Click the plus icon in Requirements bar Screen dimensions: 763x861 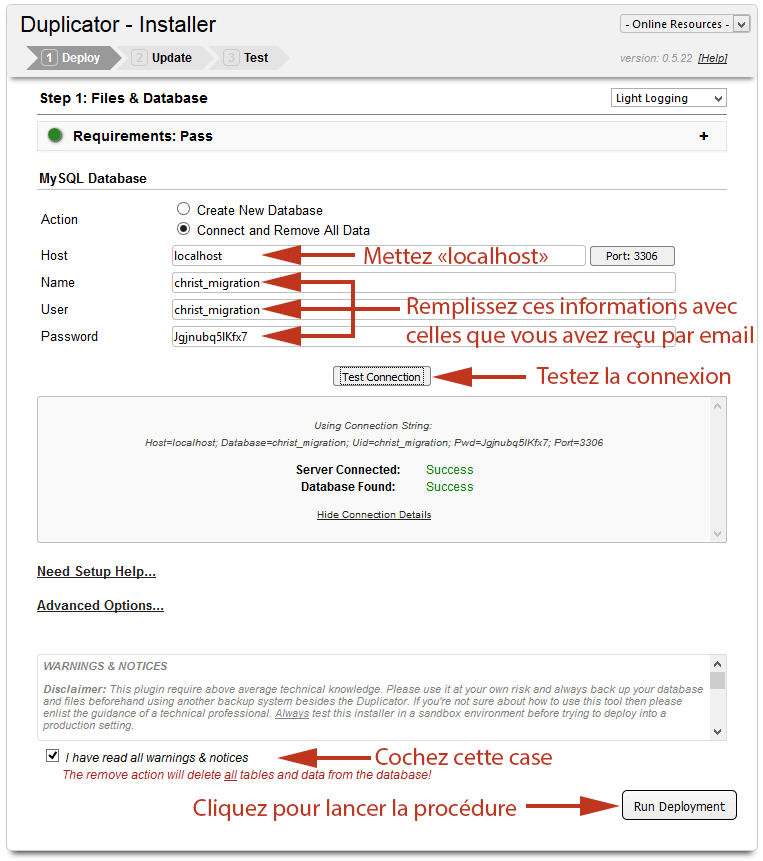[704, 136]
